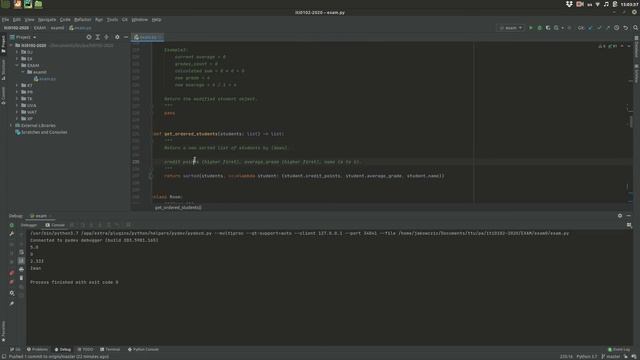640x360 pixels.
Task: Expand the DJ folder in project tree
Action: point(17,52)
